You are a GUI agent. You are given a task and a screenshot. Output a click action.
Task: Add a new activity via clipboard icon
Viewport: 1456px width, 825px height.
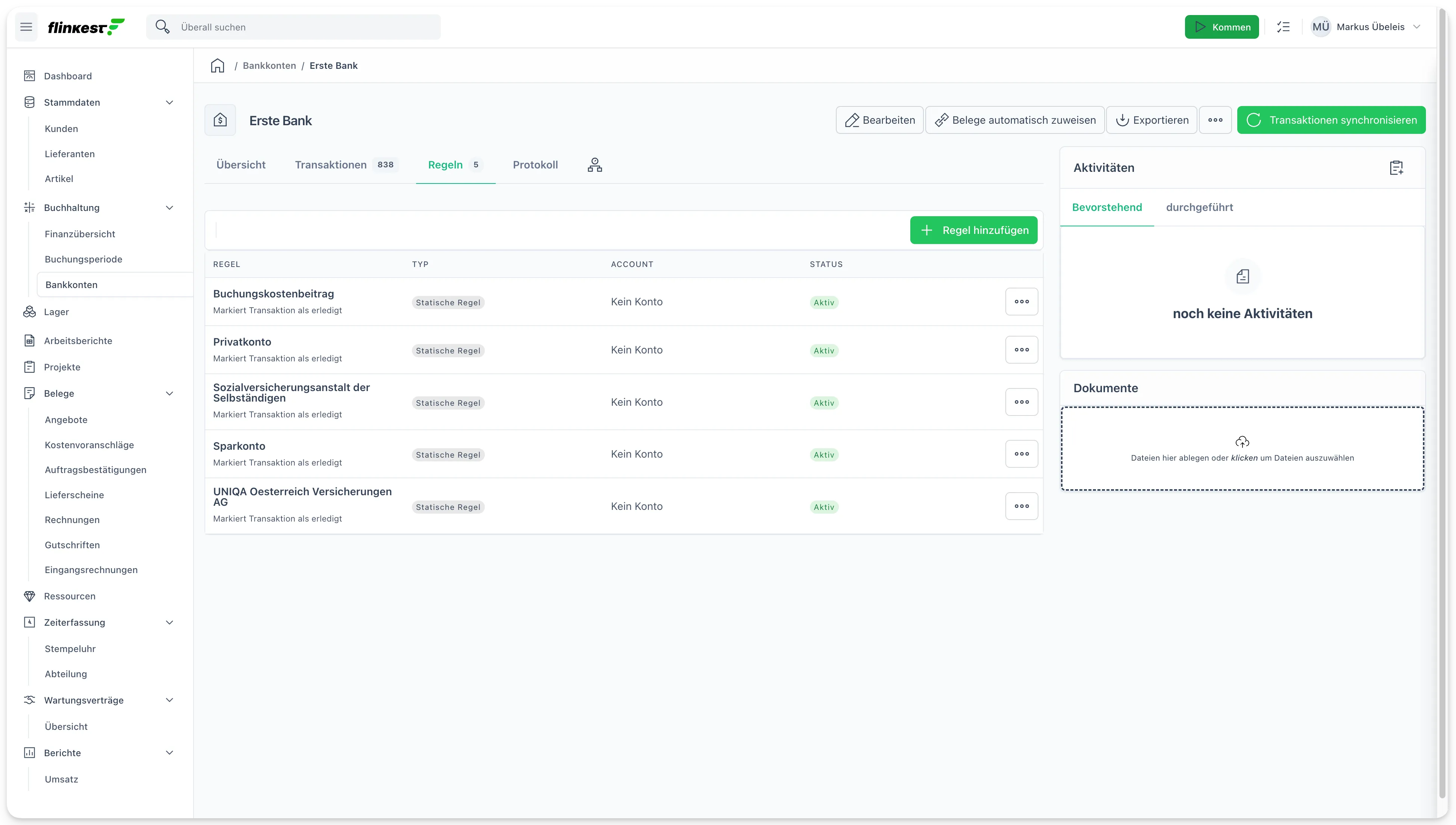1397,168
